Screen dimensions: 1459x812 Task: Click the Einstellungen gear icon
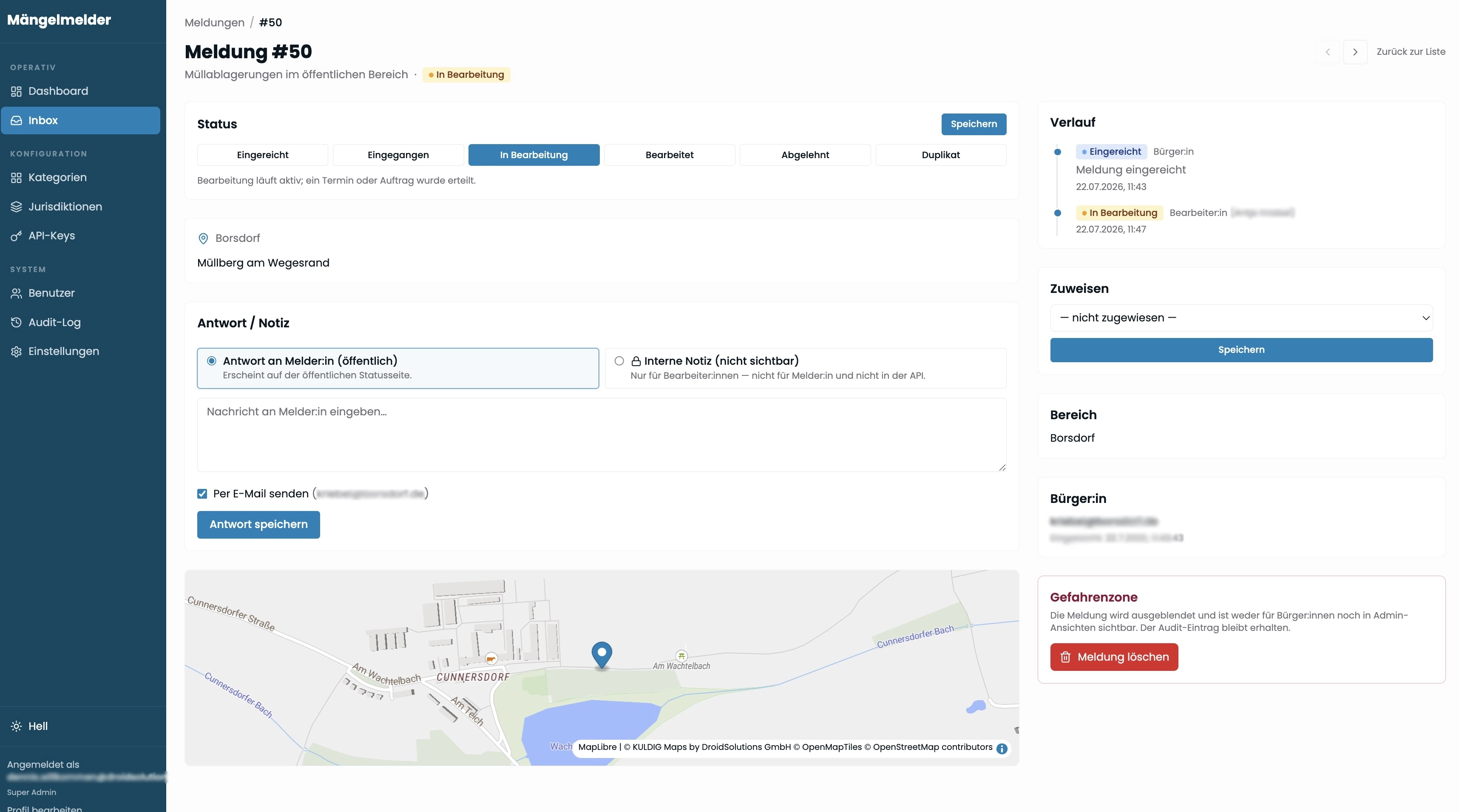pos(16,352)
